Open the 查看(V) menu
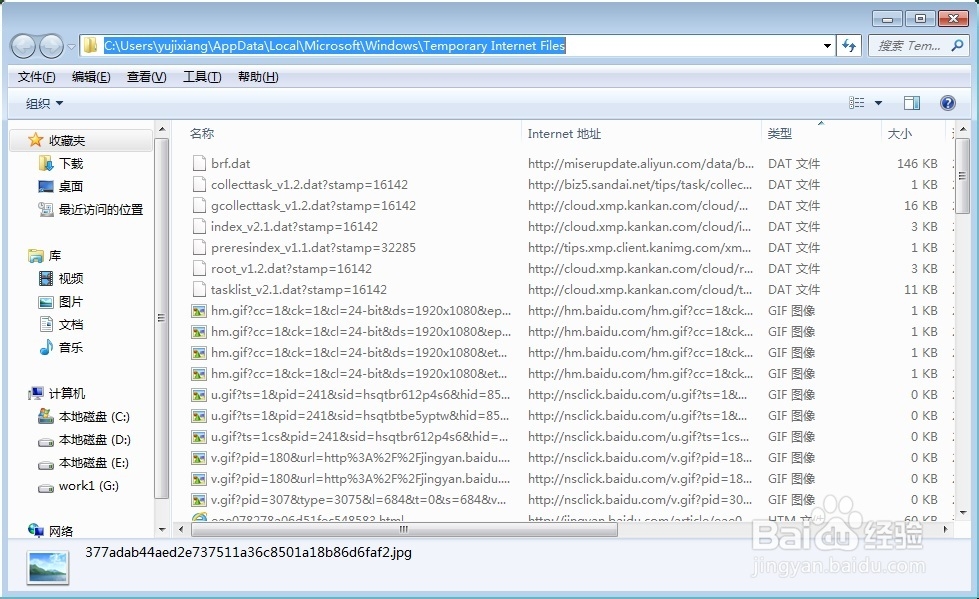 point(146,77)
